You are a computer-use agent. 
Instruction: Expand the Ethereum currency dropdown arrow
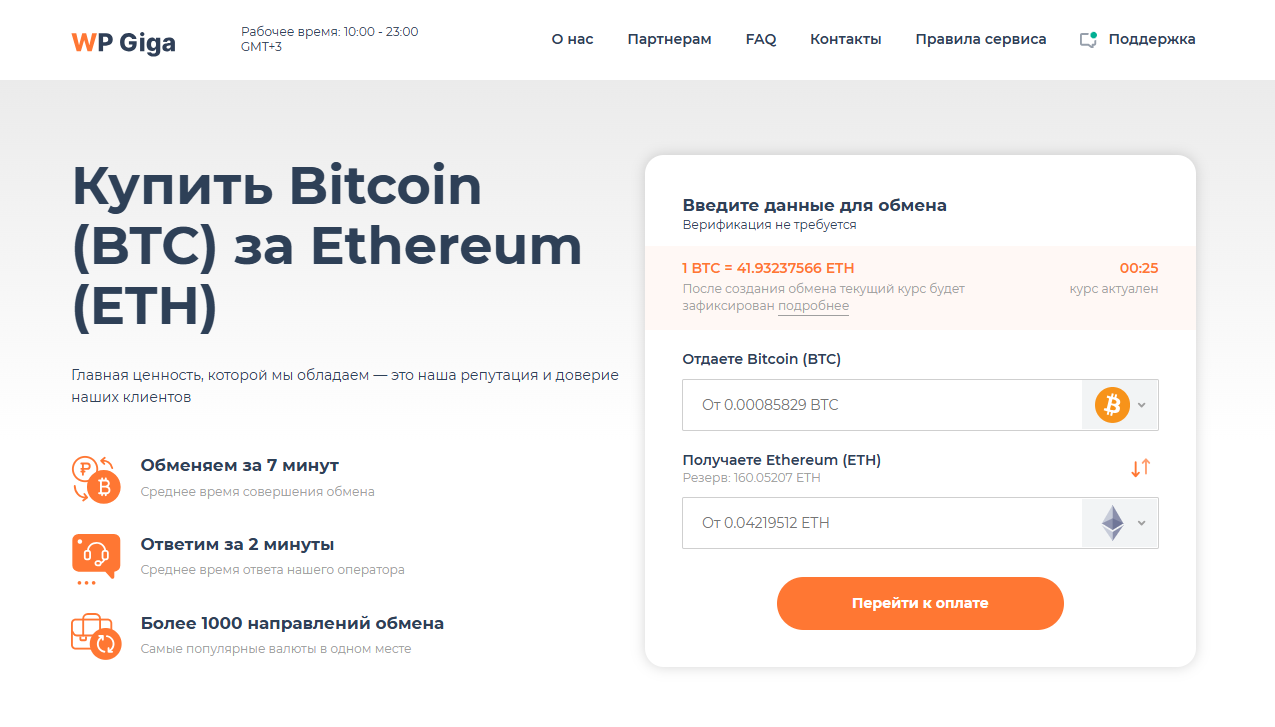[1142, 523]
